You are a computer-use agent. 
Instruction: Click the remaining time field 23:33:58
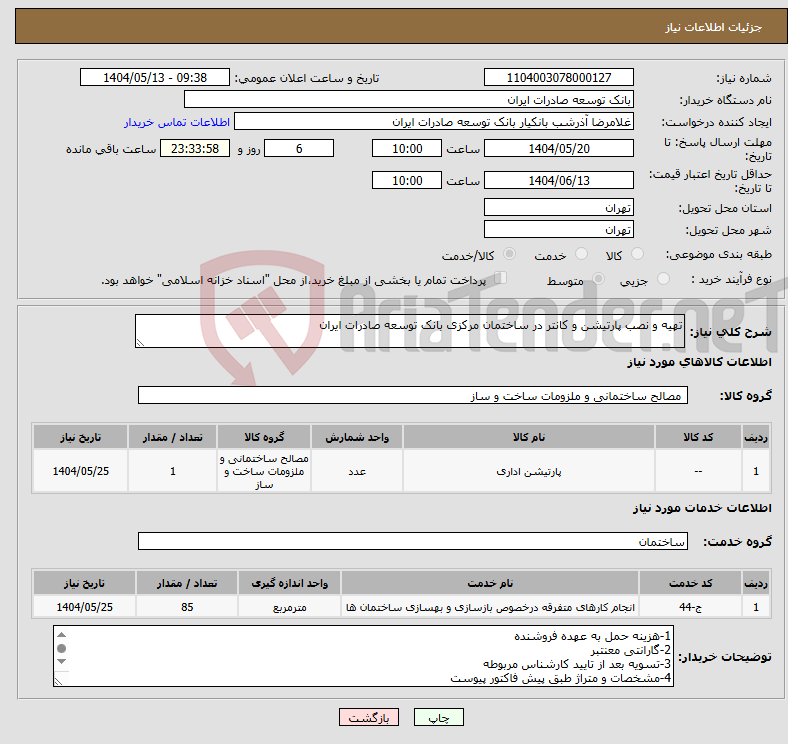(195, 148)
